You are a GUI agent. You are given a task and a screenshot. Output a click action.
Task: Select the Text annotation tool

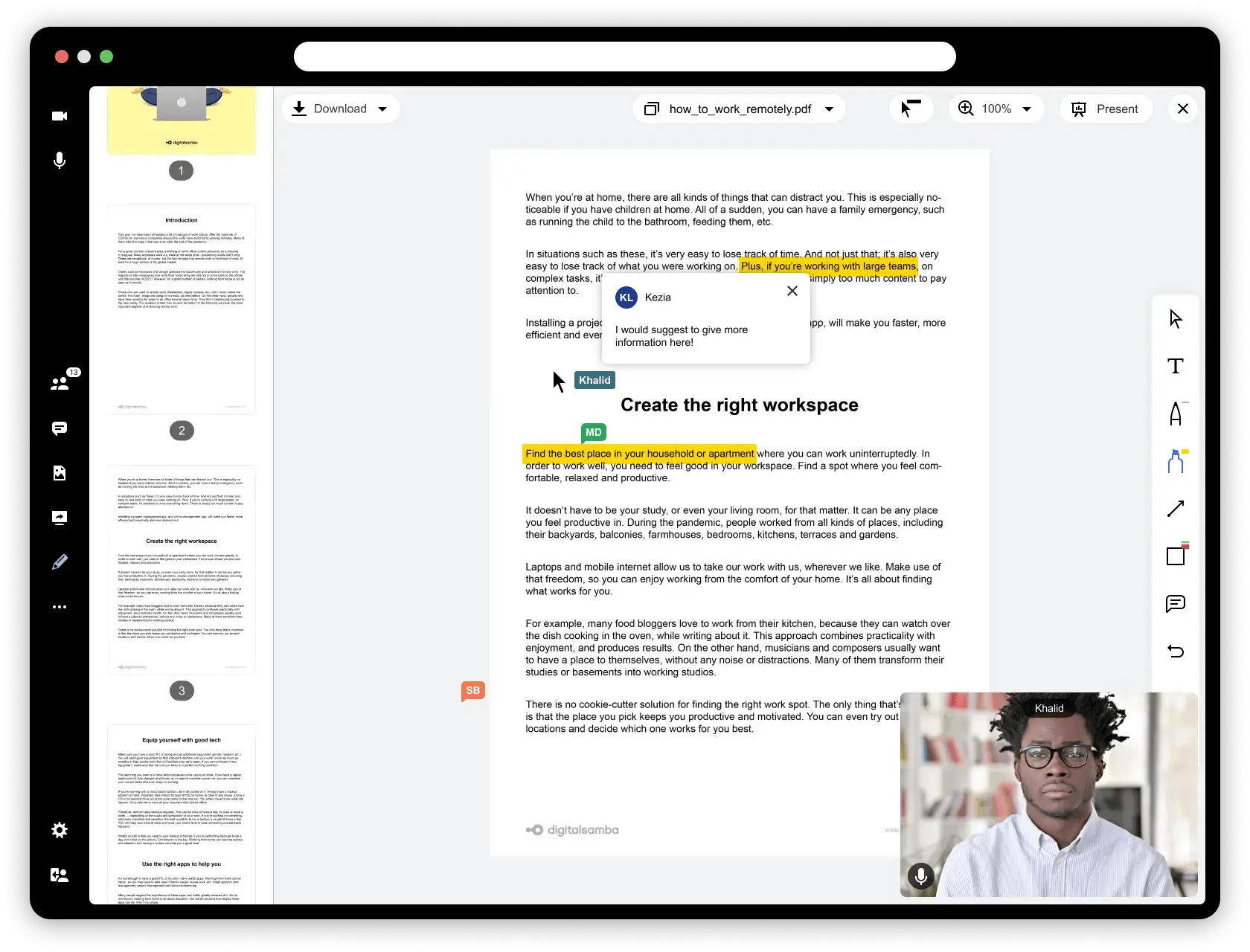(x=1176, y=366)
